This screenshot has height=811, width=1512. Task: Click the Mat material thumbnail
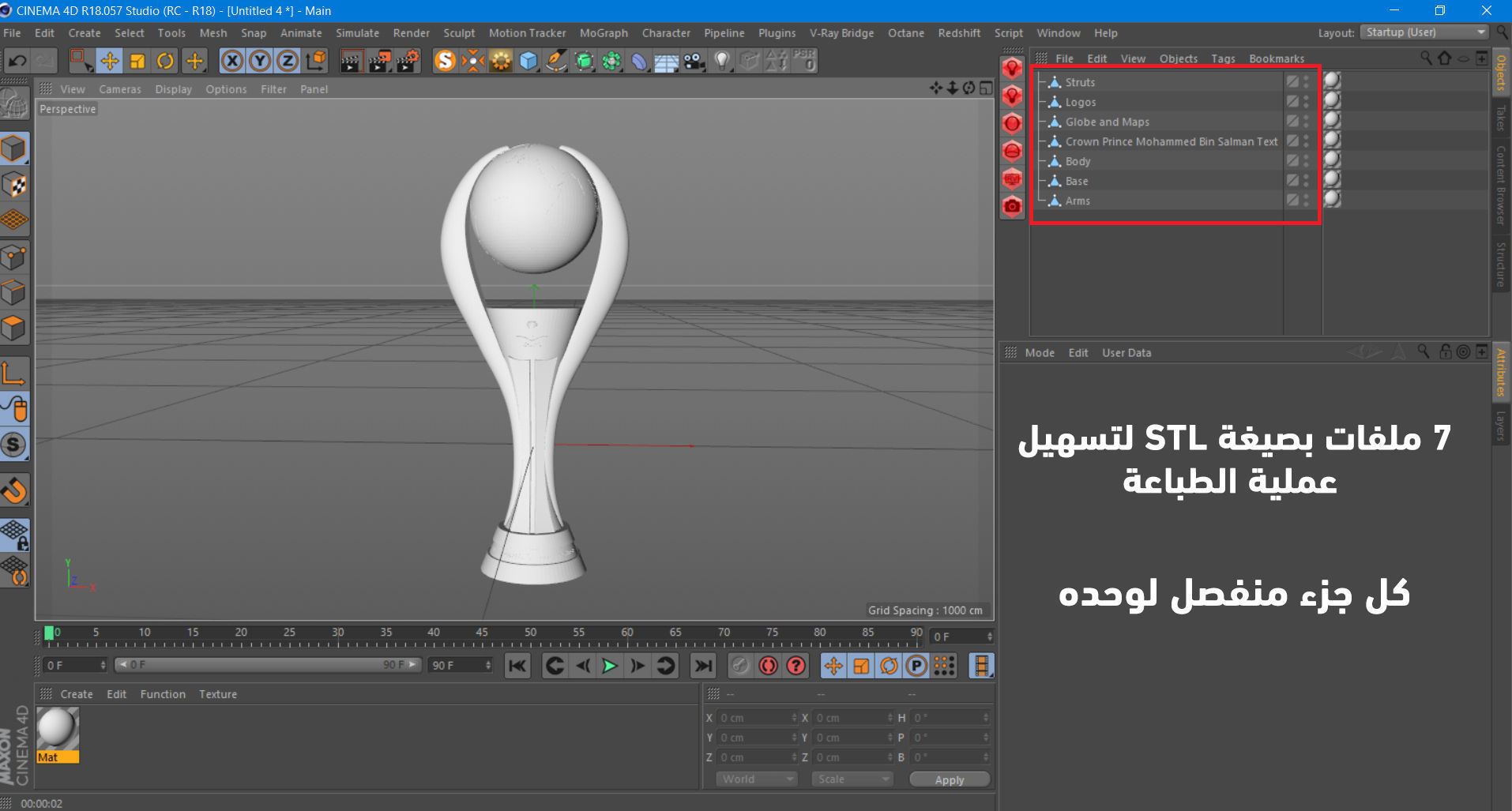click(58, 728)
